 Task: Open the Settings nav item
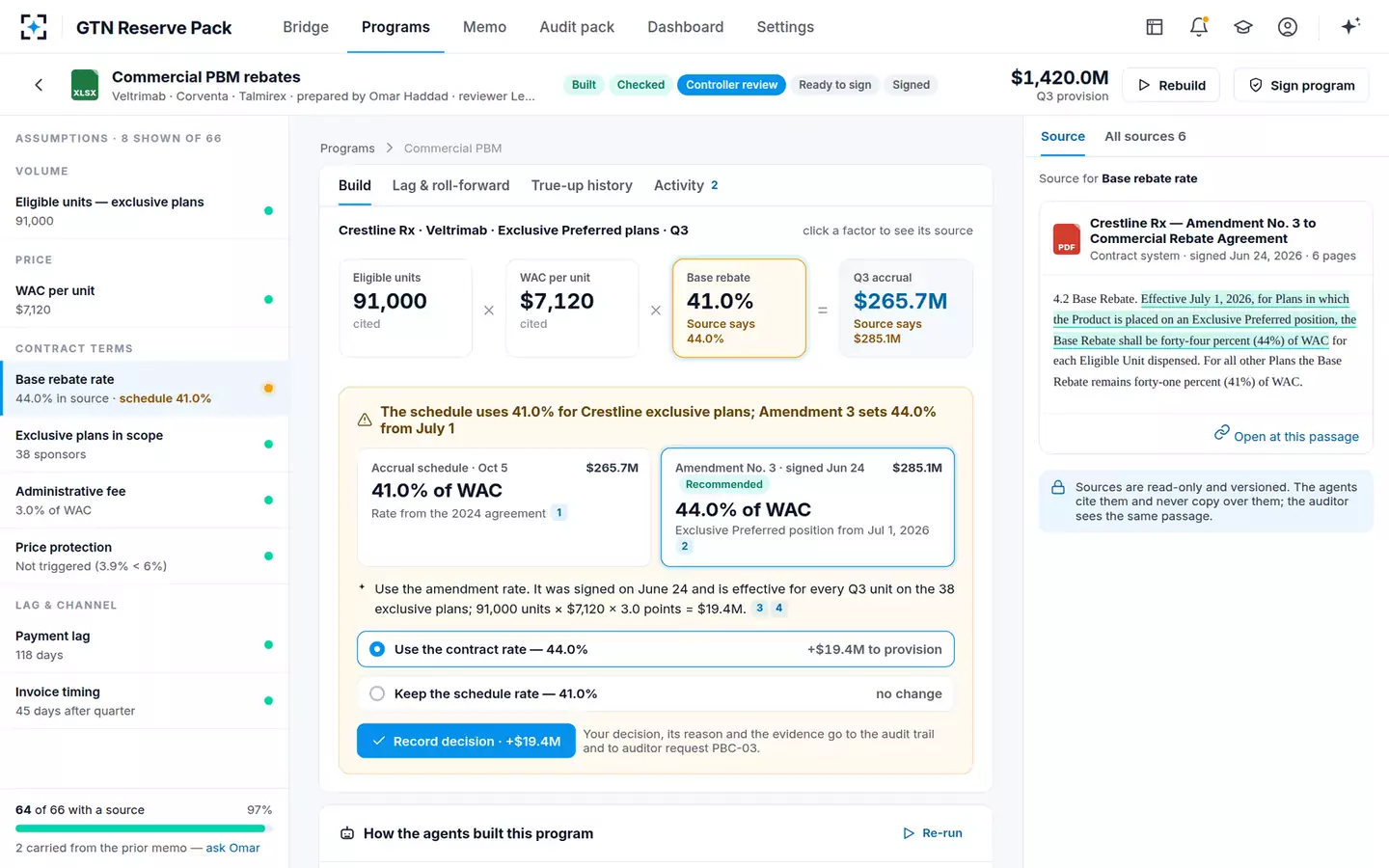pyautogui.click(x=785, y=27)
